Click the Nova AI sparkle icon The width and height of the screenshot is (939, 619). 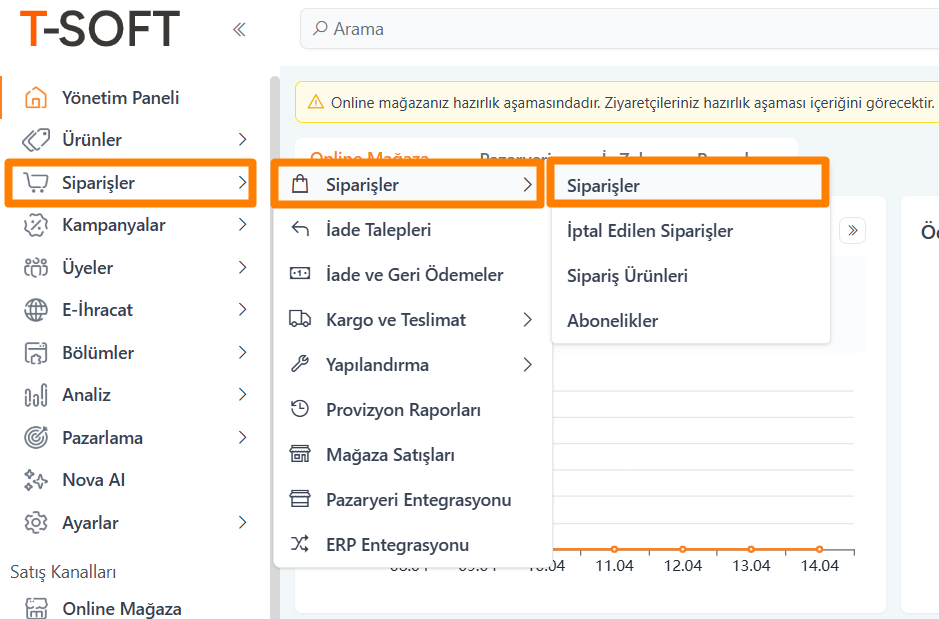tap(36, 480)
